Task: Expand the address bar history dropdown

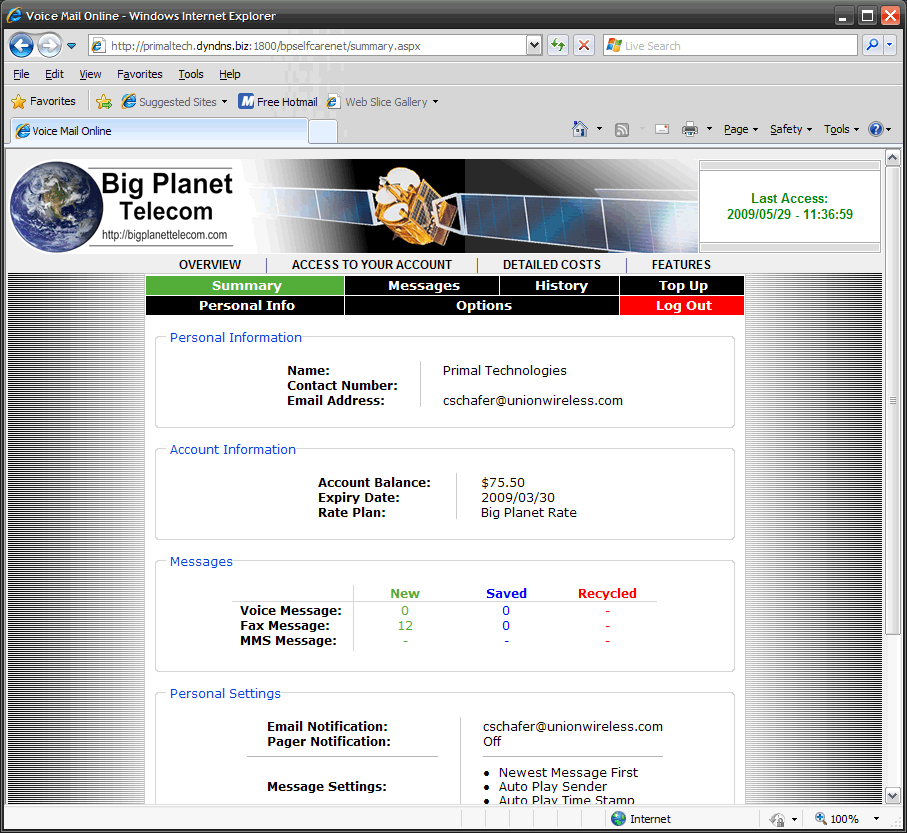Action: coord(534,46)
